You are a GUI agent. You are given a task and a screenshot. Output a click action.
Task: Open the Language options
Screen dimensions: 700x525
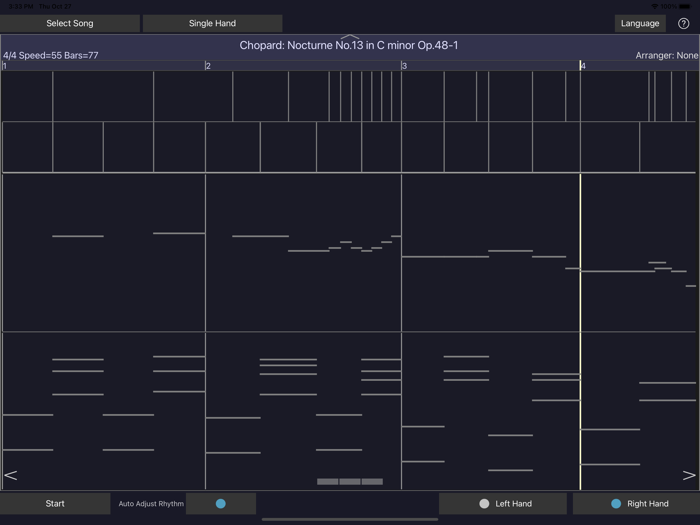[640, 23]
